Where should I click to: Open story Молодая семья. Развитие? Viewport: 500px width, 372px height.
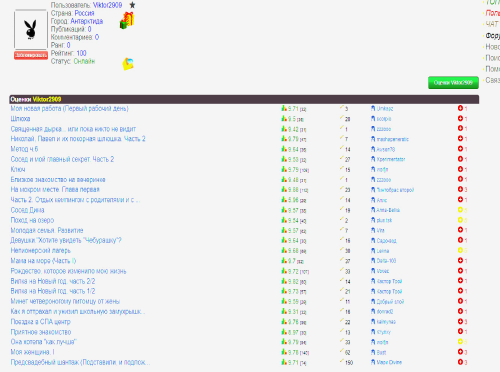(x=47, y=230)
